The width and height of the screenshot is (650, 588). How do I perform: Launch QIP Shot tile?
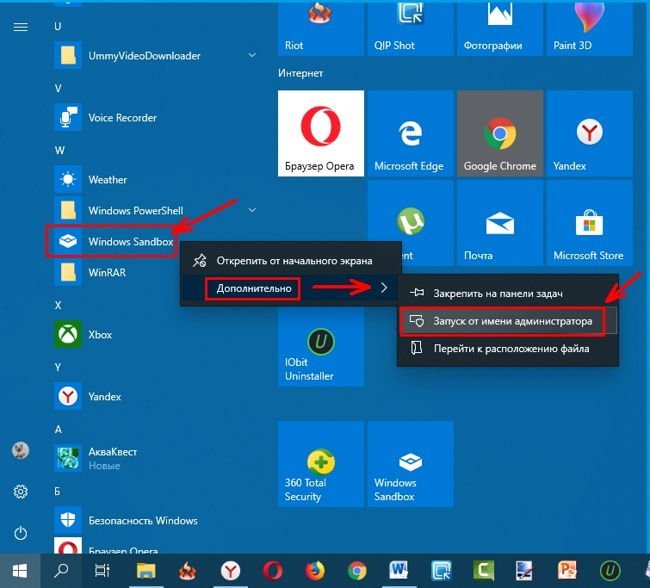tap(410, 28)
